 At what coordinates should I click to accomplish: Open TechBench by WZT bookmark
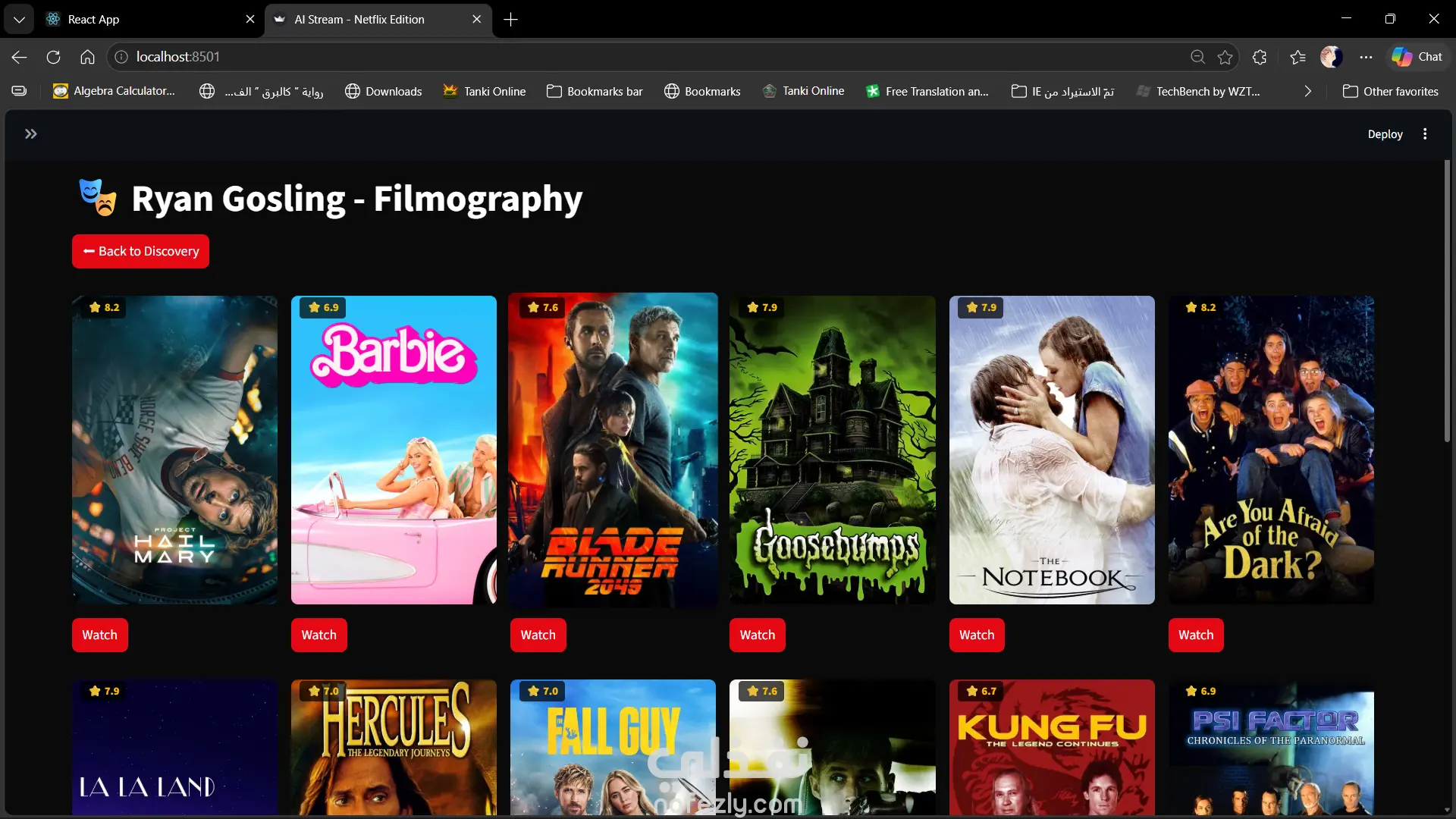coord(1198,91)
